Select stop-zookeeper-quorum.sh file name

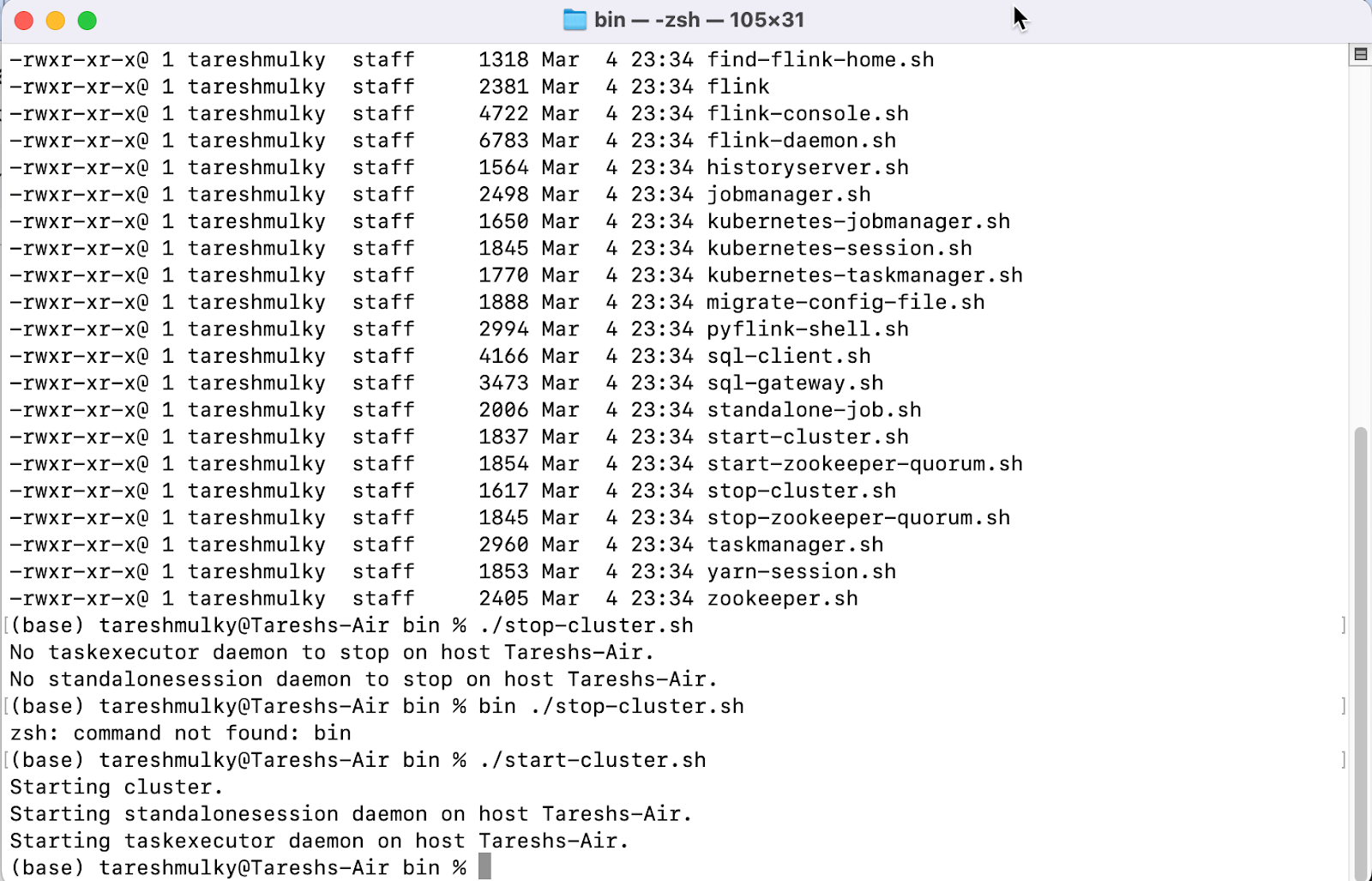(x=858, y=518)
